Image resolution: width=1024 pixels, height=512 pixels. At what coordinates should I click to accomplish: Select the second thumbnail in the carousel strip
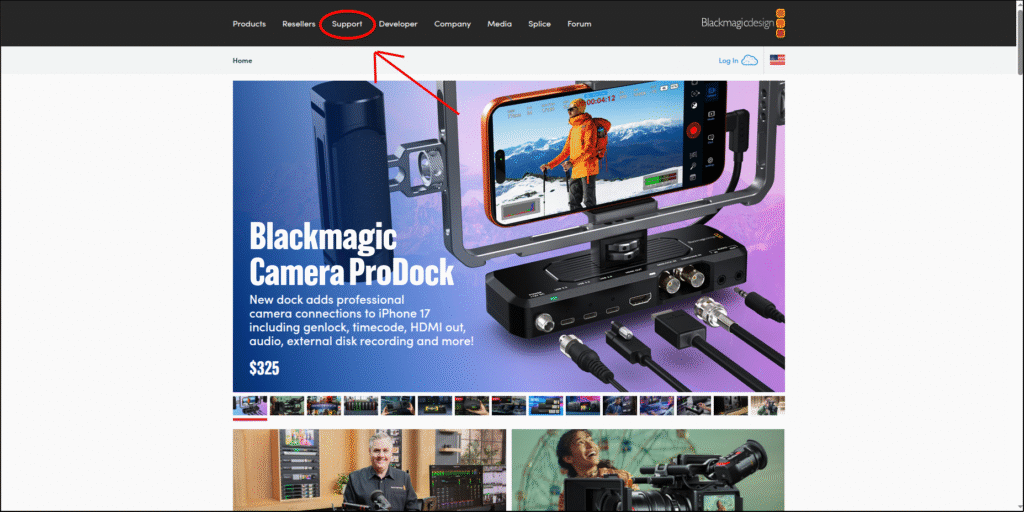click(x=287, y=405)
